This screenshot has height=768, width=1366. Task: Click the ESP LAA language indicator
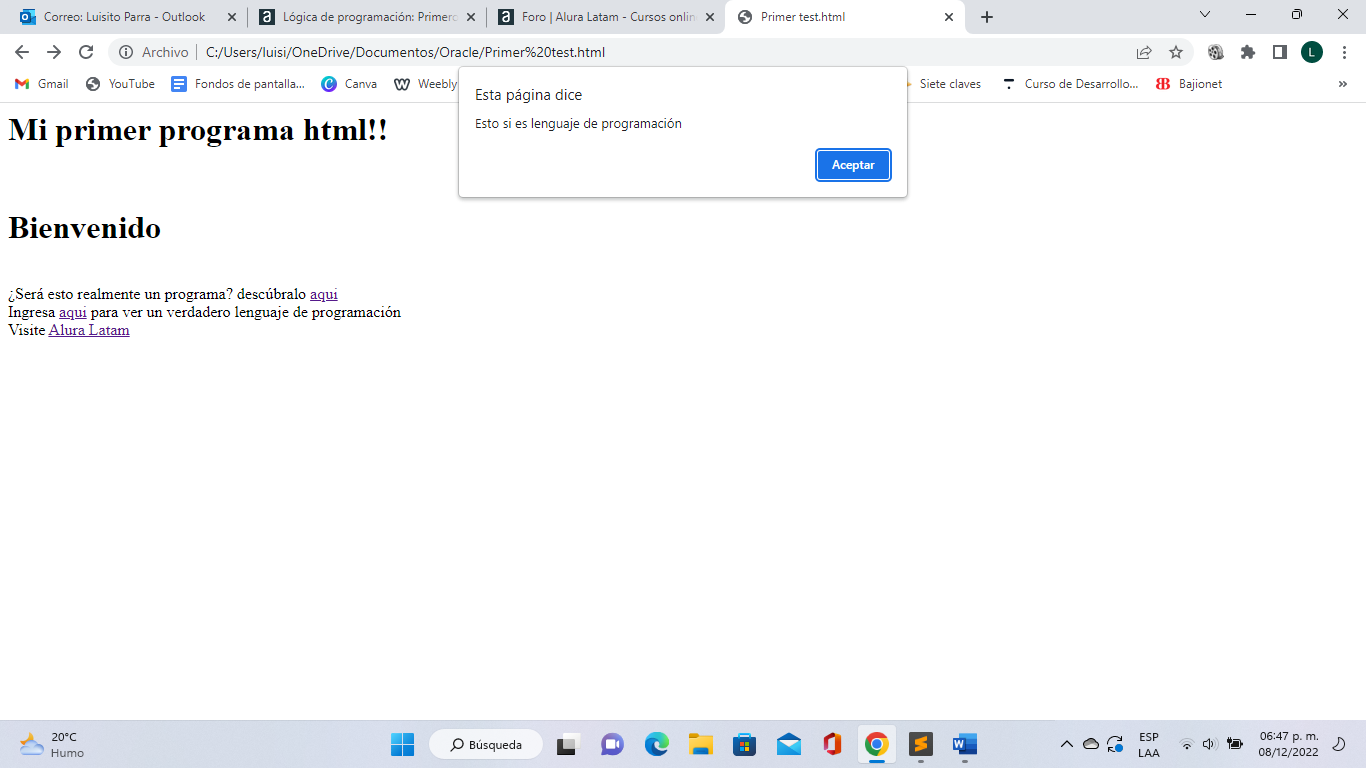pos(1149,745)
